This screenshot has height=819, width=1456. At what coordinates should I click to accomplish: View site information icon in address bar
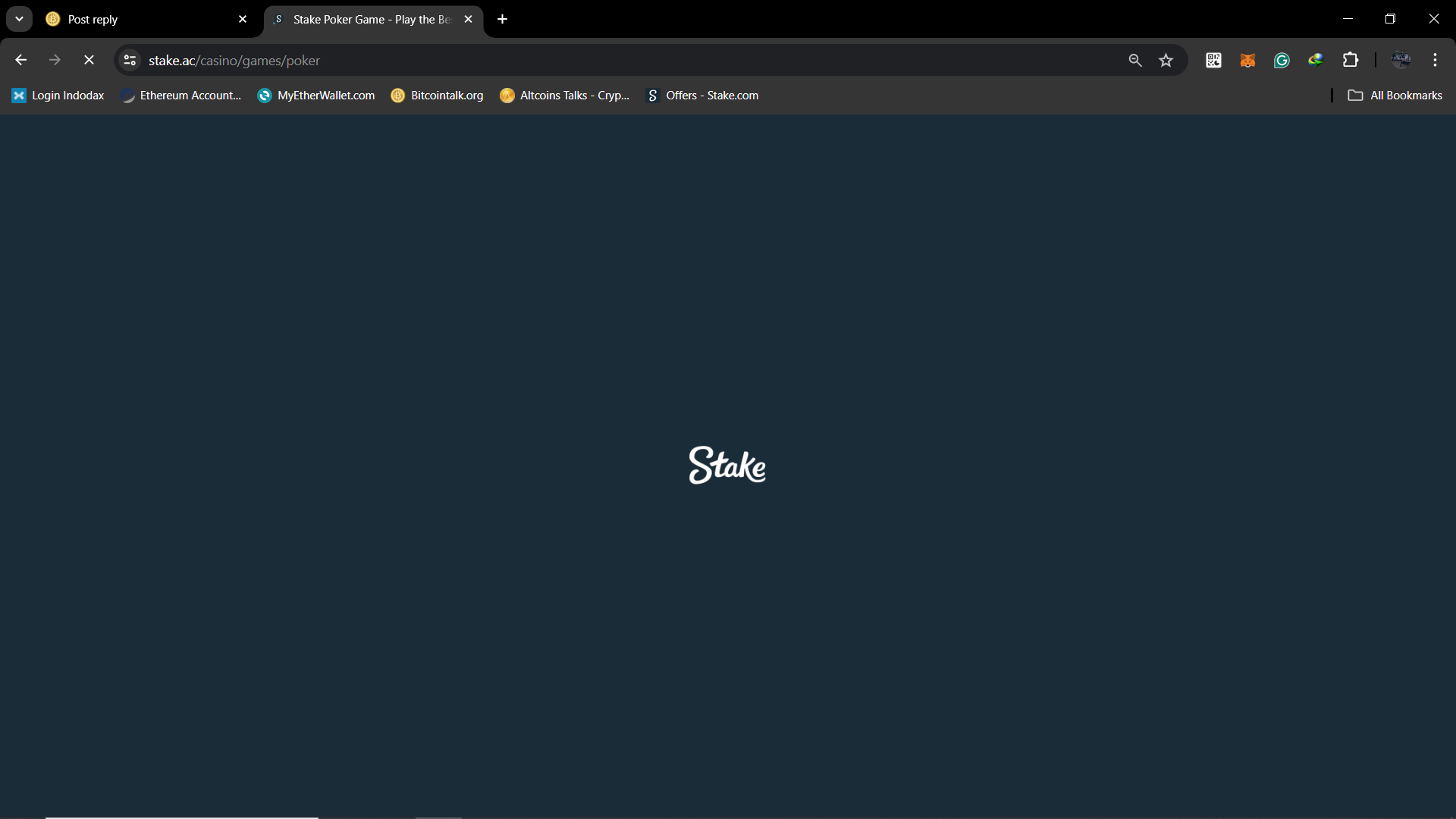pos(130,60)
